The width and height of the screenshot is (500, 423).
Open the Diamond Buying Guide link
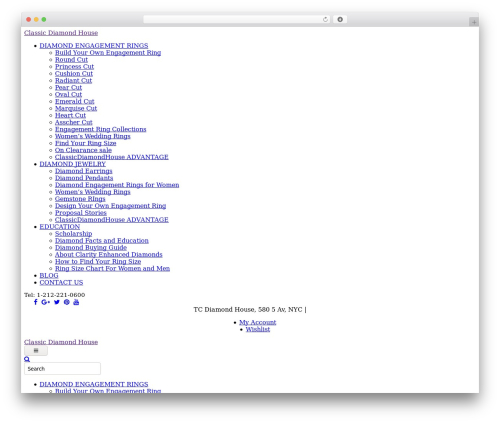pyautogui.click(x=91, y=248)
